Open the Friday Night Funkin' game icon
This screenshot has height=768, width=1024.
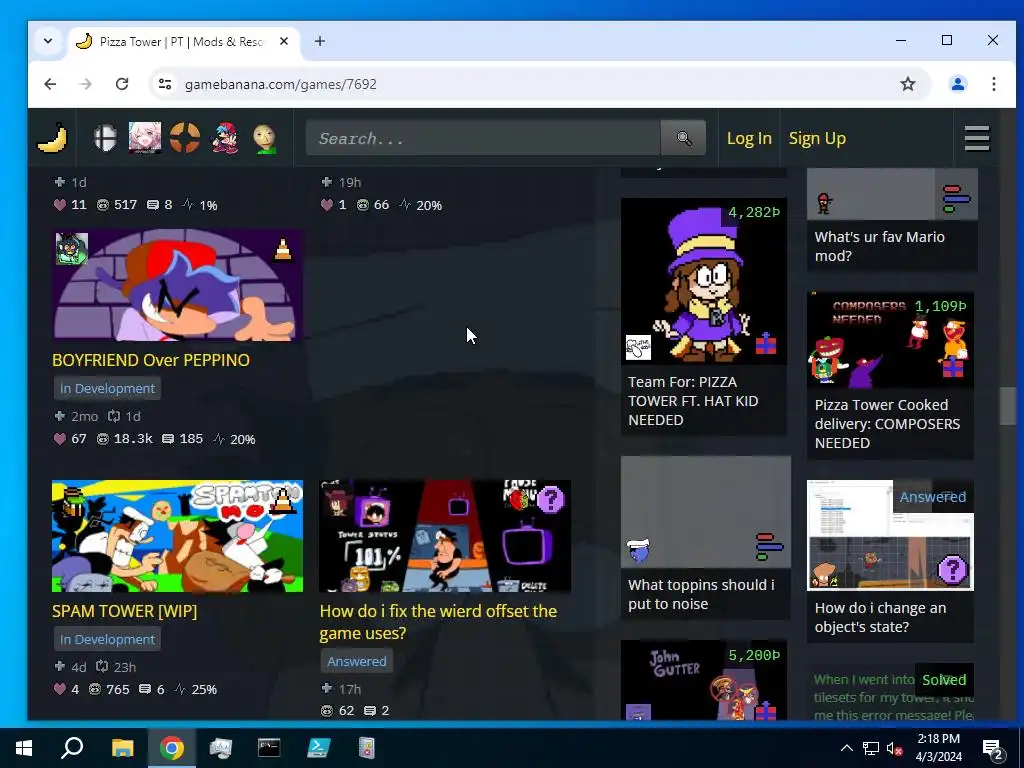tap(225, 138)
